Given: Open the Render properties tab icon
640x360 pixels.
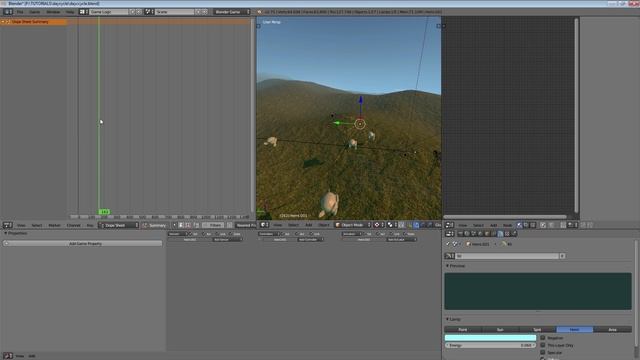Looking at the screenshot, I should click(460, 234).
